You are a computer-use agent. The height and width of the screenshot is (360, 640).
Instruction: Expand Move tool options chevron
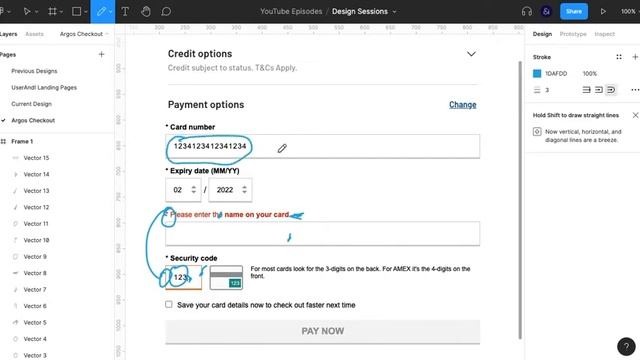[x=36, y=12]
